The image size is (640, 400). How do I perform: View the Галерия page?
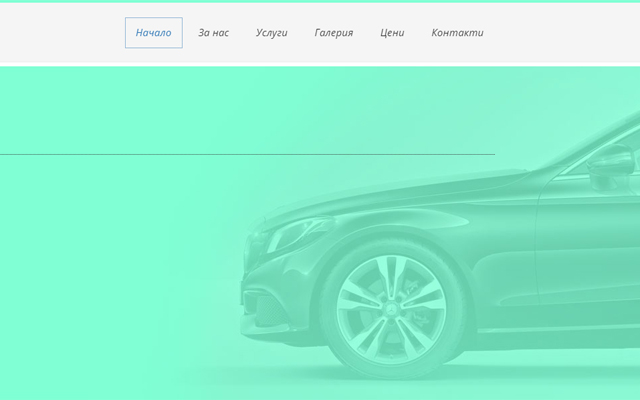click(333, 33)
